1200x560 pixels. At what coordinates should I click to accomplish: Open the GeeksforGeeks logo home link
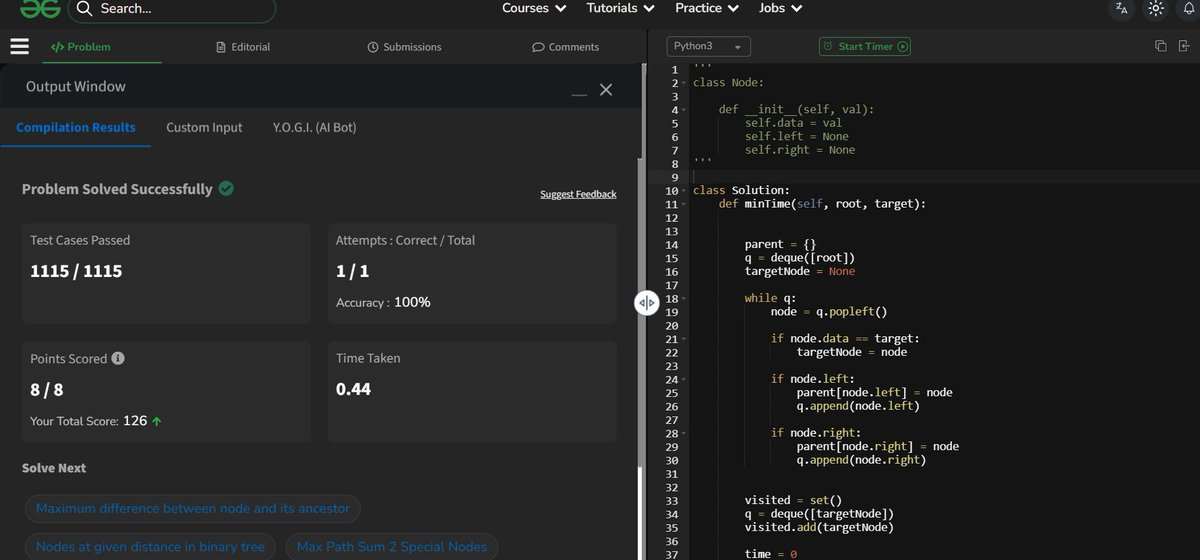coord(40,9)
